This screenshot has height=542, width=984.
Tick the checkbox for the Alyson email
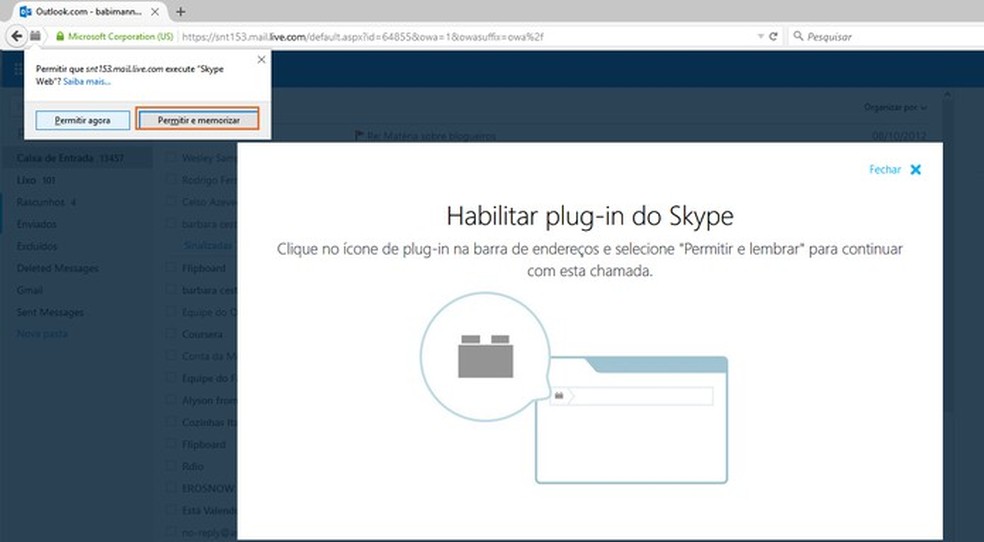(171, 400)
